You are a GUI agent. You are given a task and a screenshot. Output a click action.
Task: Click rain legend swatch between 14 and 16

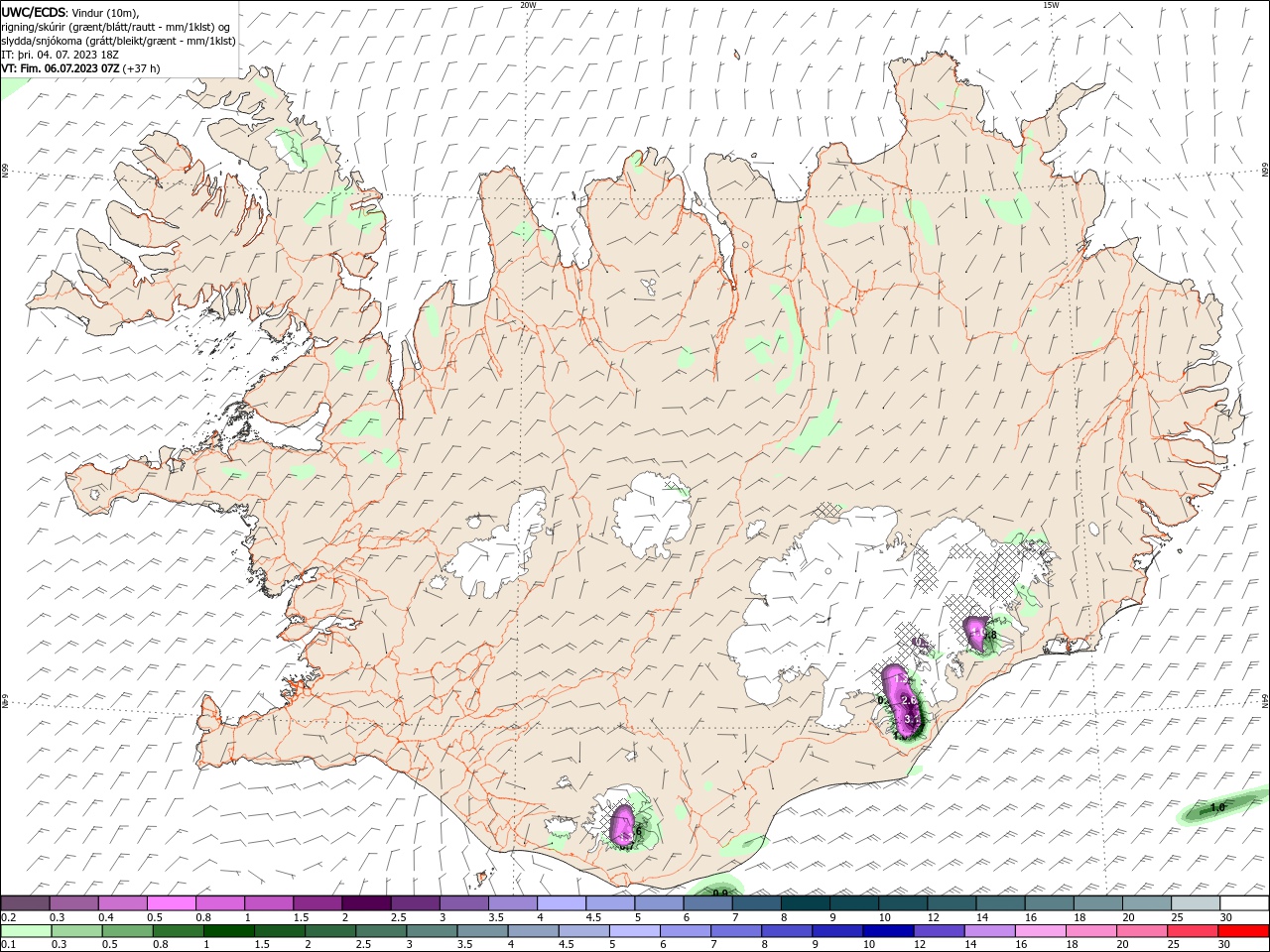(x=991, y=931)
